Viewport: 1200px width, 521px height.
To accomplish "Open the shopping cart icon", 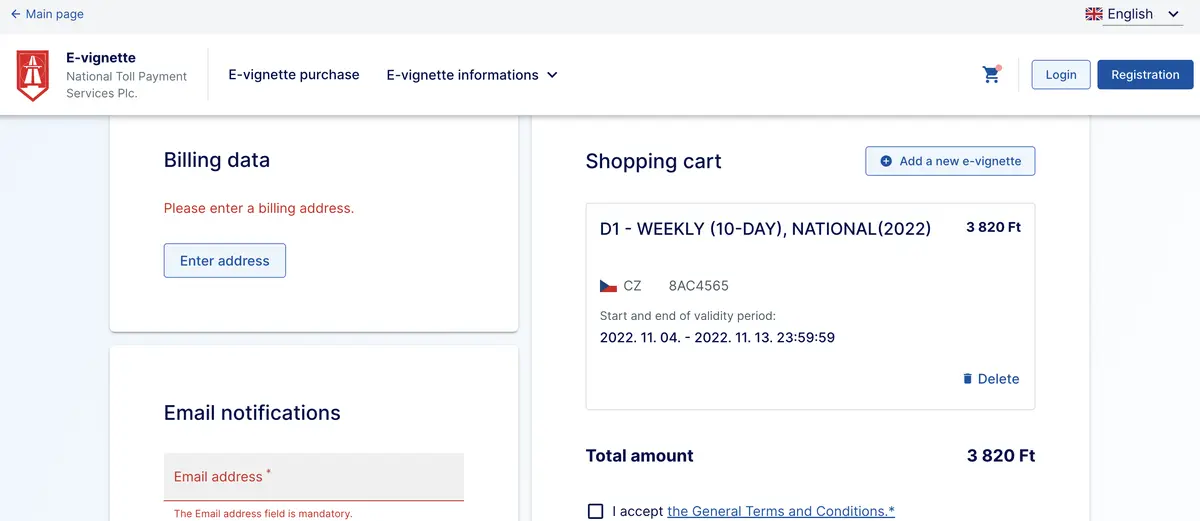I will pos(991,74).
